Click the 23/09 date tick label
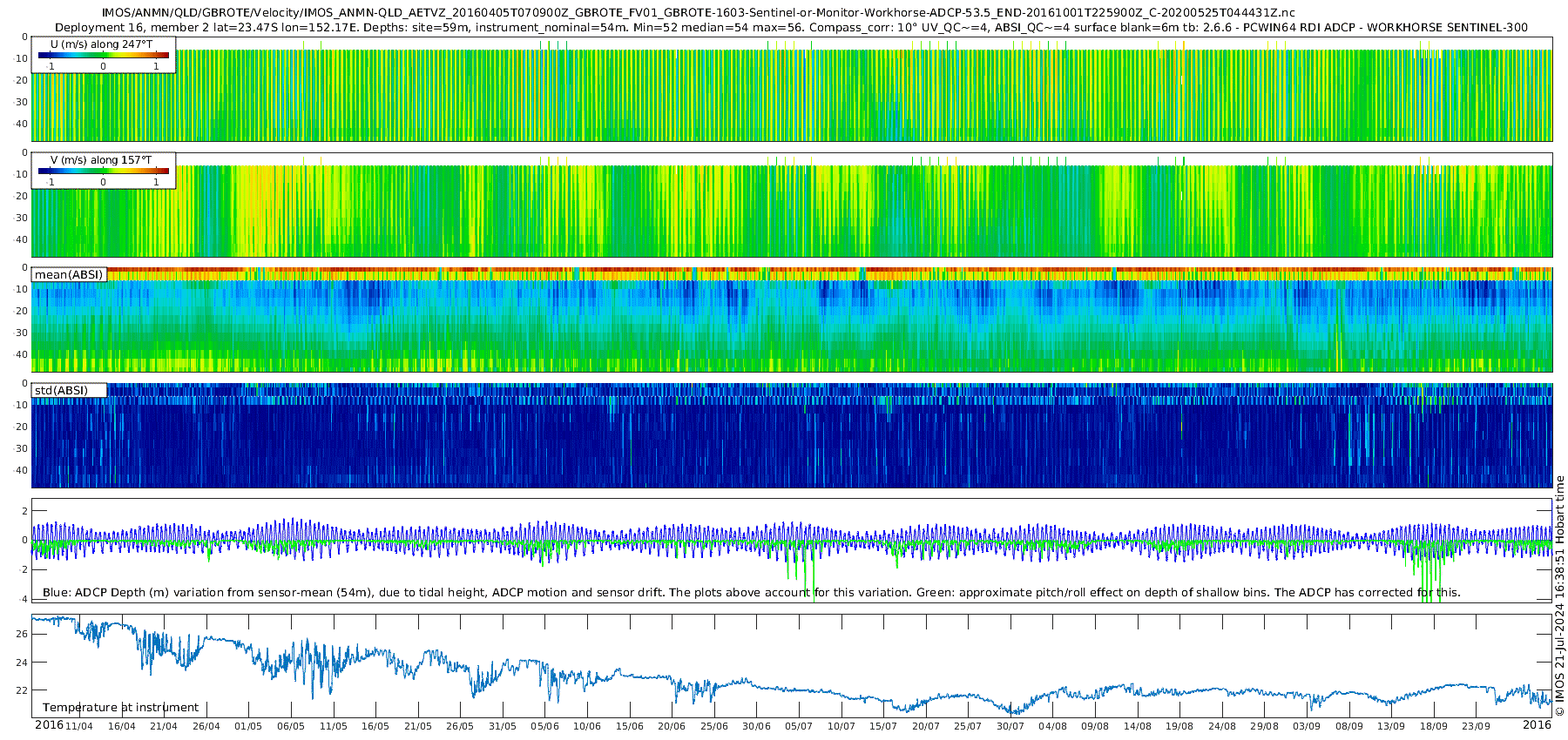The image size is (1568, 740). click(x=1477, y=726)
